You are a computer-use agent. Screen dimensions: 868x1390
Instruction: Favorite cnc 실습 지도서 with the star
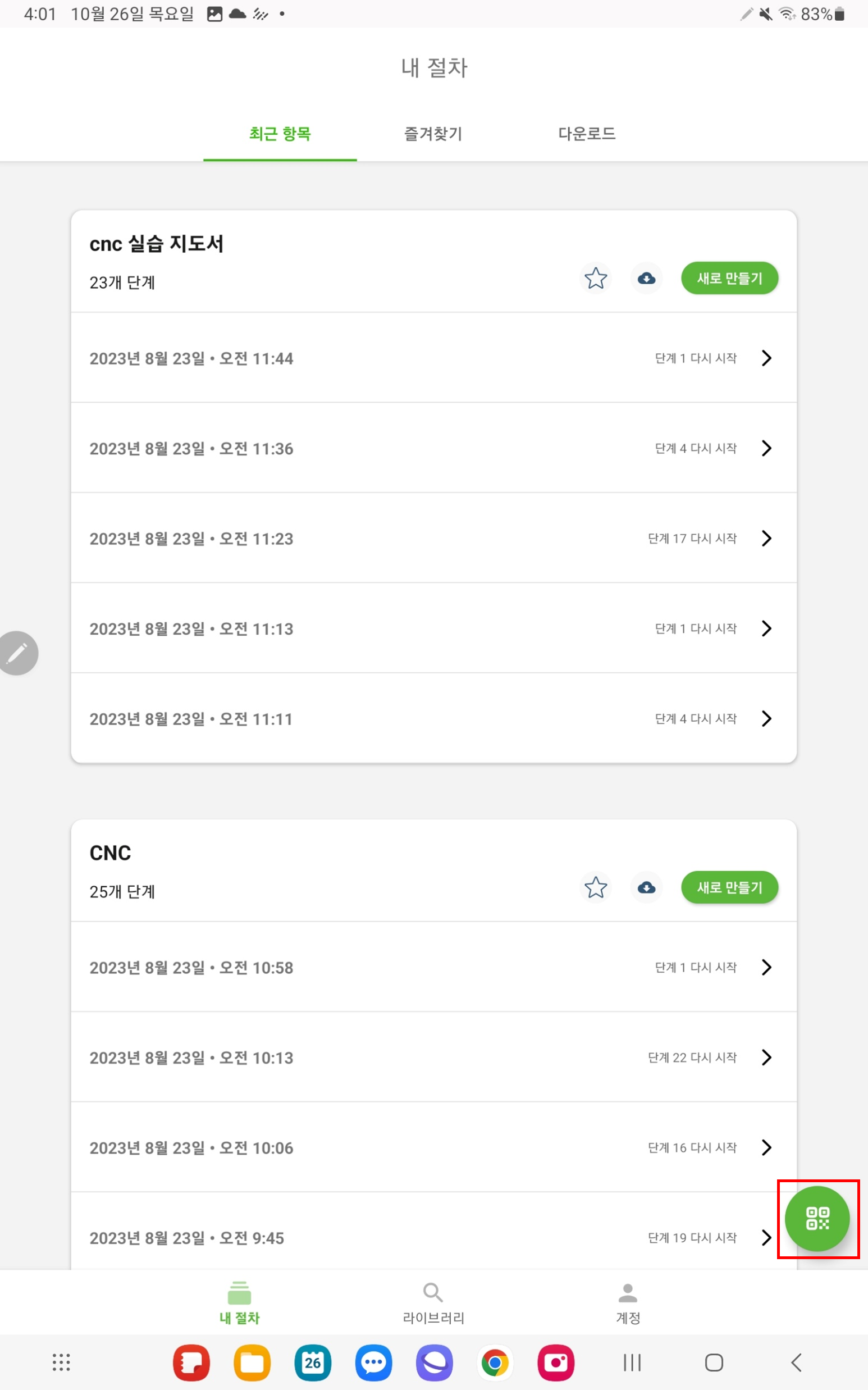[595, 279]
